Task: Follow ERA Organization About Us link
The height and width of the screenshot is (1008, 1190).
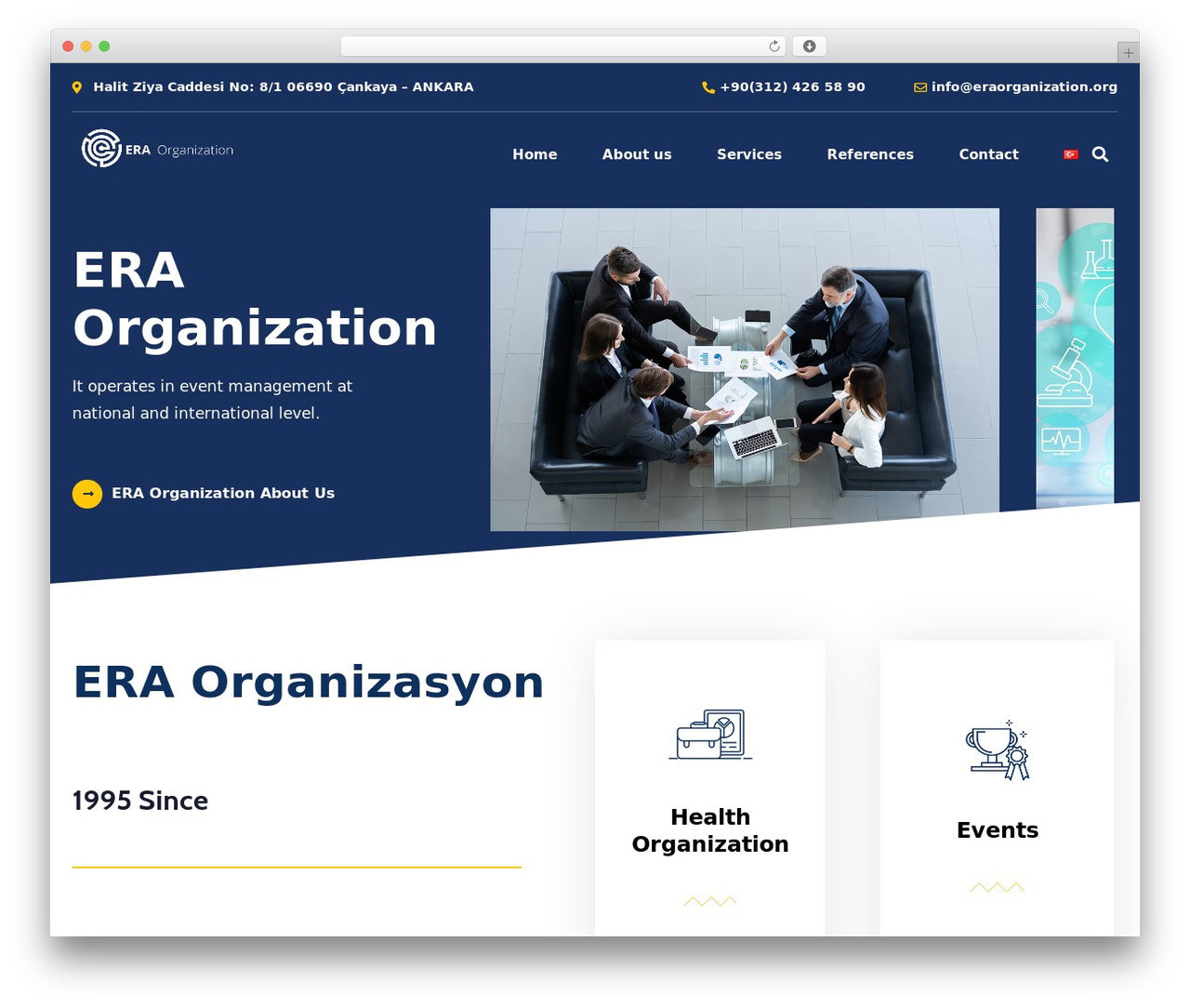Action: pyautogui.click(x=223, y=494)
